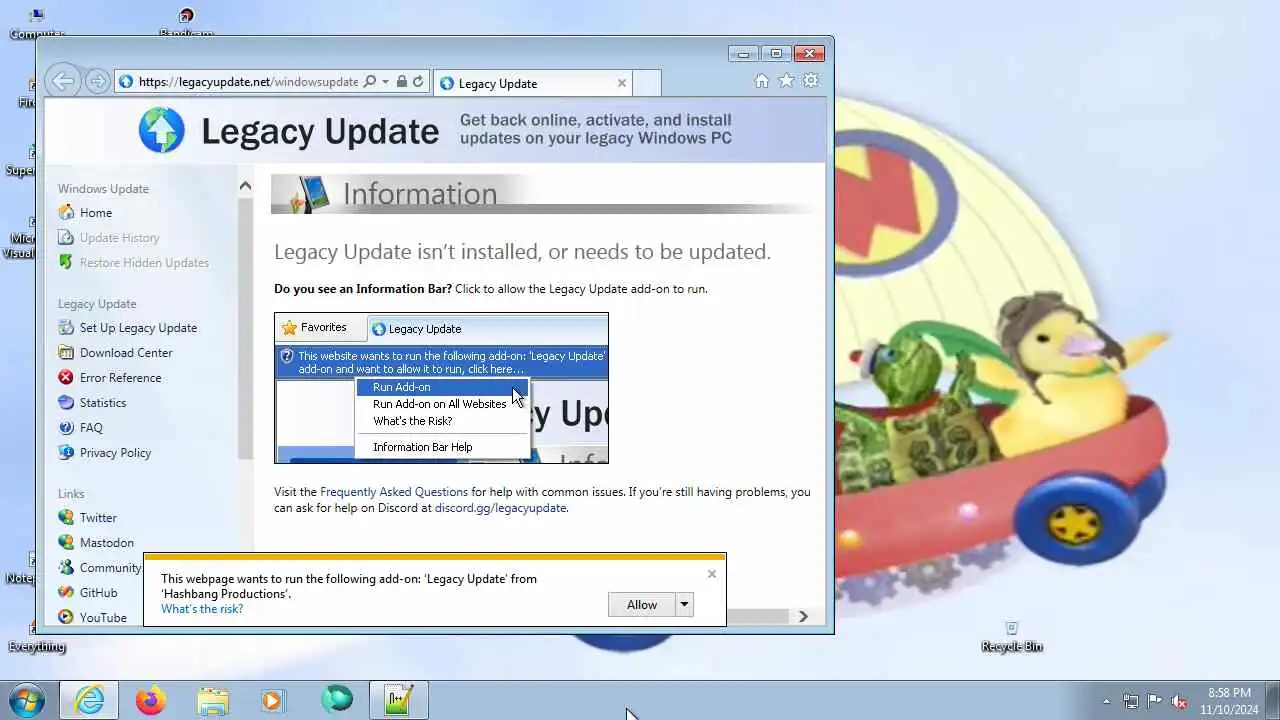
Task: Expand the Allow button dropdown arrow
Action: [x=685, y=604]
